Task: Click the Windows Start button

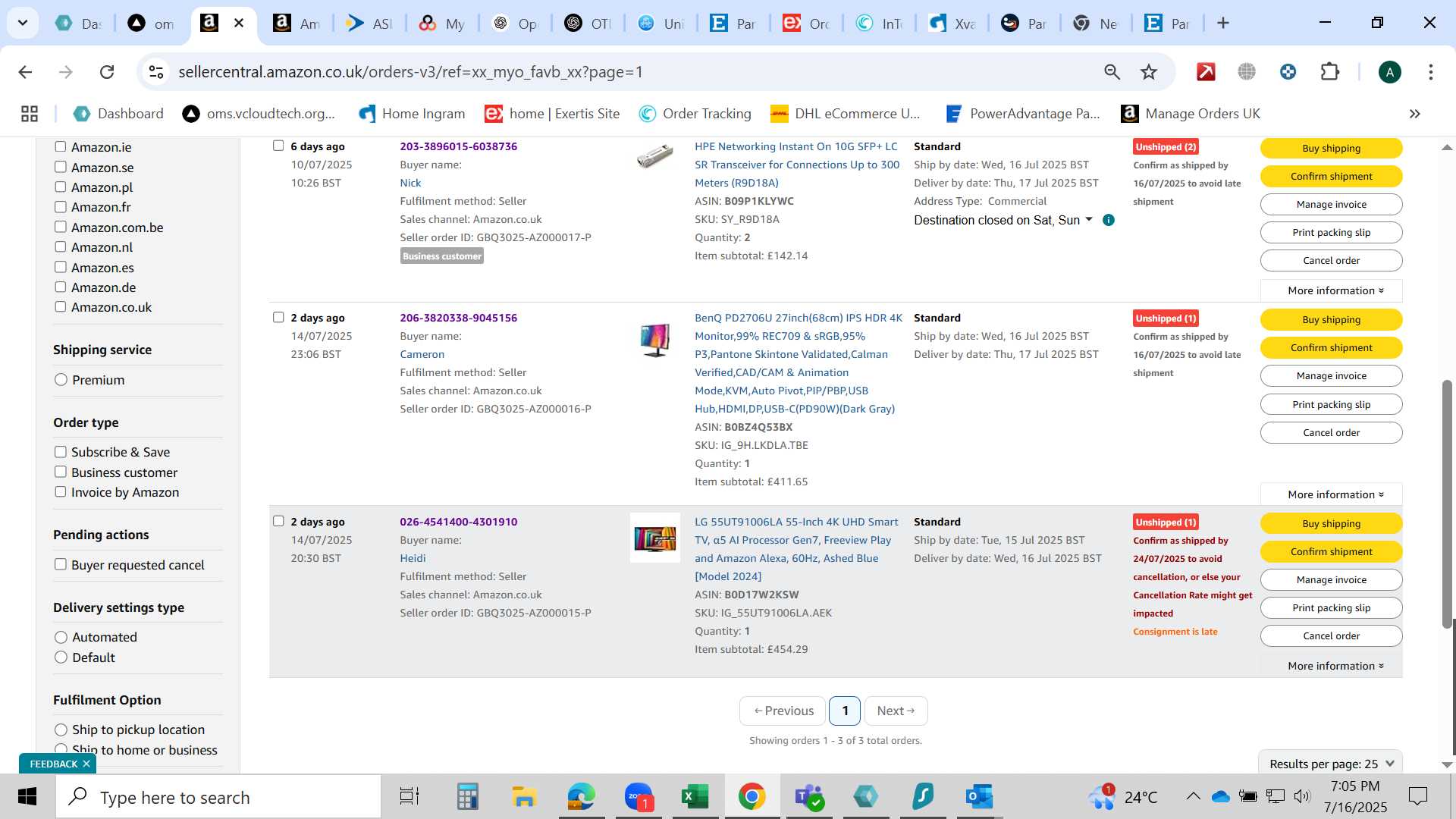Action: coord(27,797)
